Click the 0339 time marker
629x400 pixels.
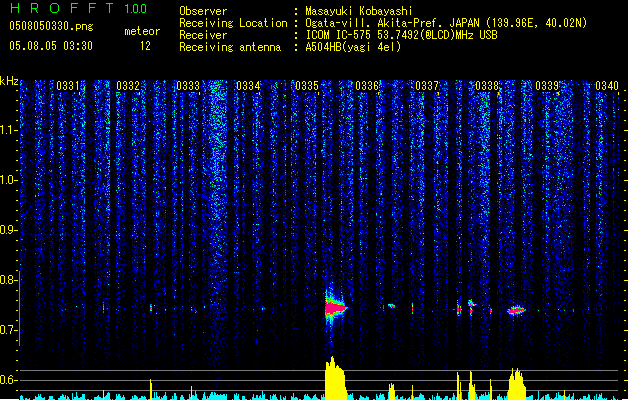point(547,85)
